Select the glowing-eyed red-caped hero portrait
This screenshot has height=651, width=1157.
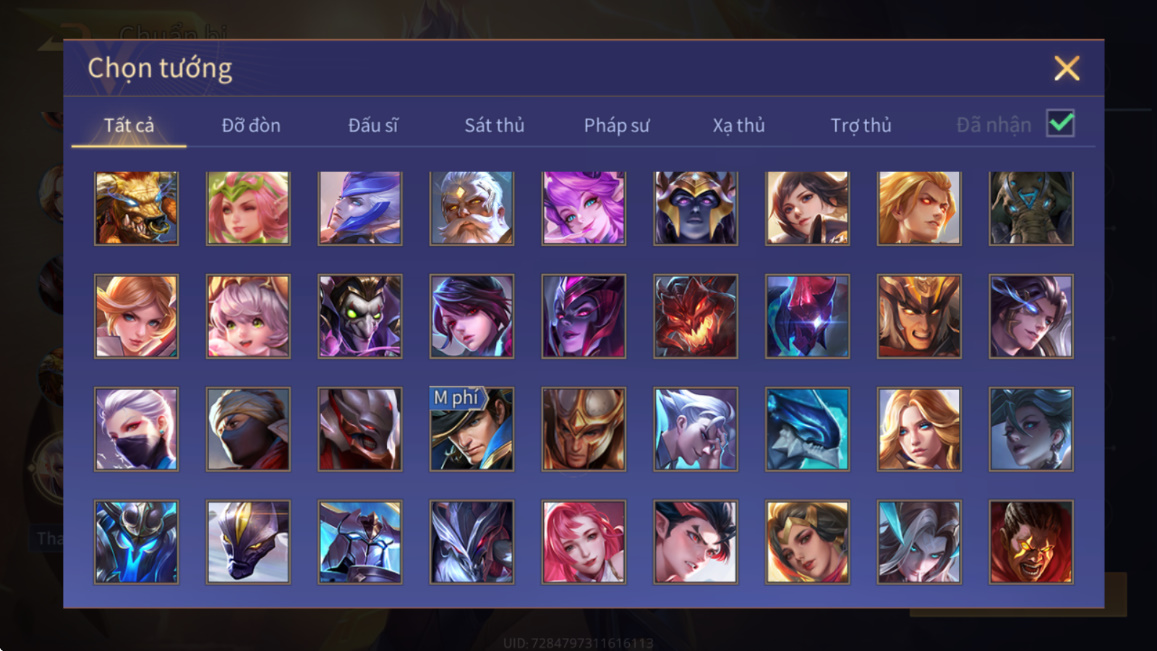(1031, 542)
